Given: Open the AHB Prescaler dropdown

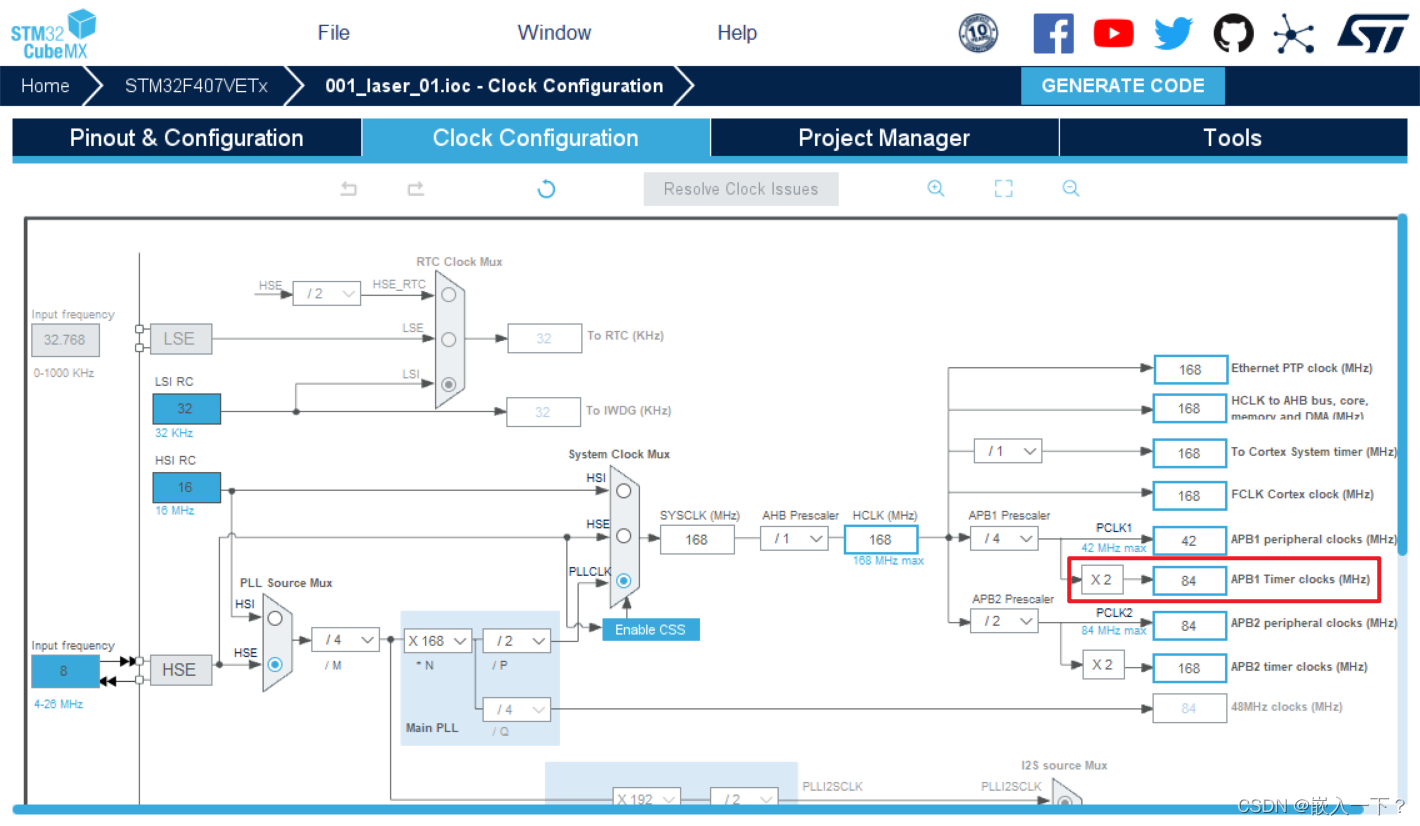Looking at the screenshot, I should tap(794, 539).
